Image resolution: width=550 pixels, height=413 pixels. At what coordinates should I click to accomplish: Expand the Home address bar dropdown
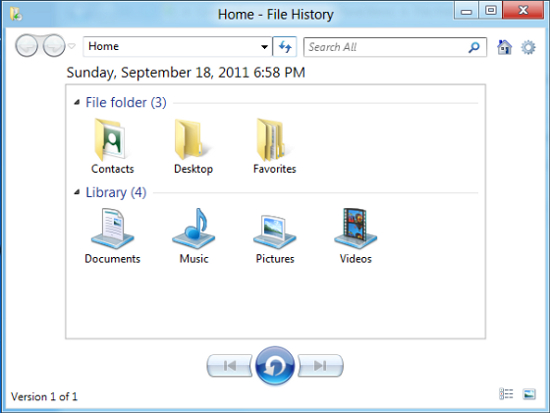pos(264,47)
